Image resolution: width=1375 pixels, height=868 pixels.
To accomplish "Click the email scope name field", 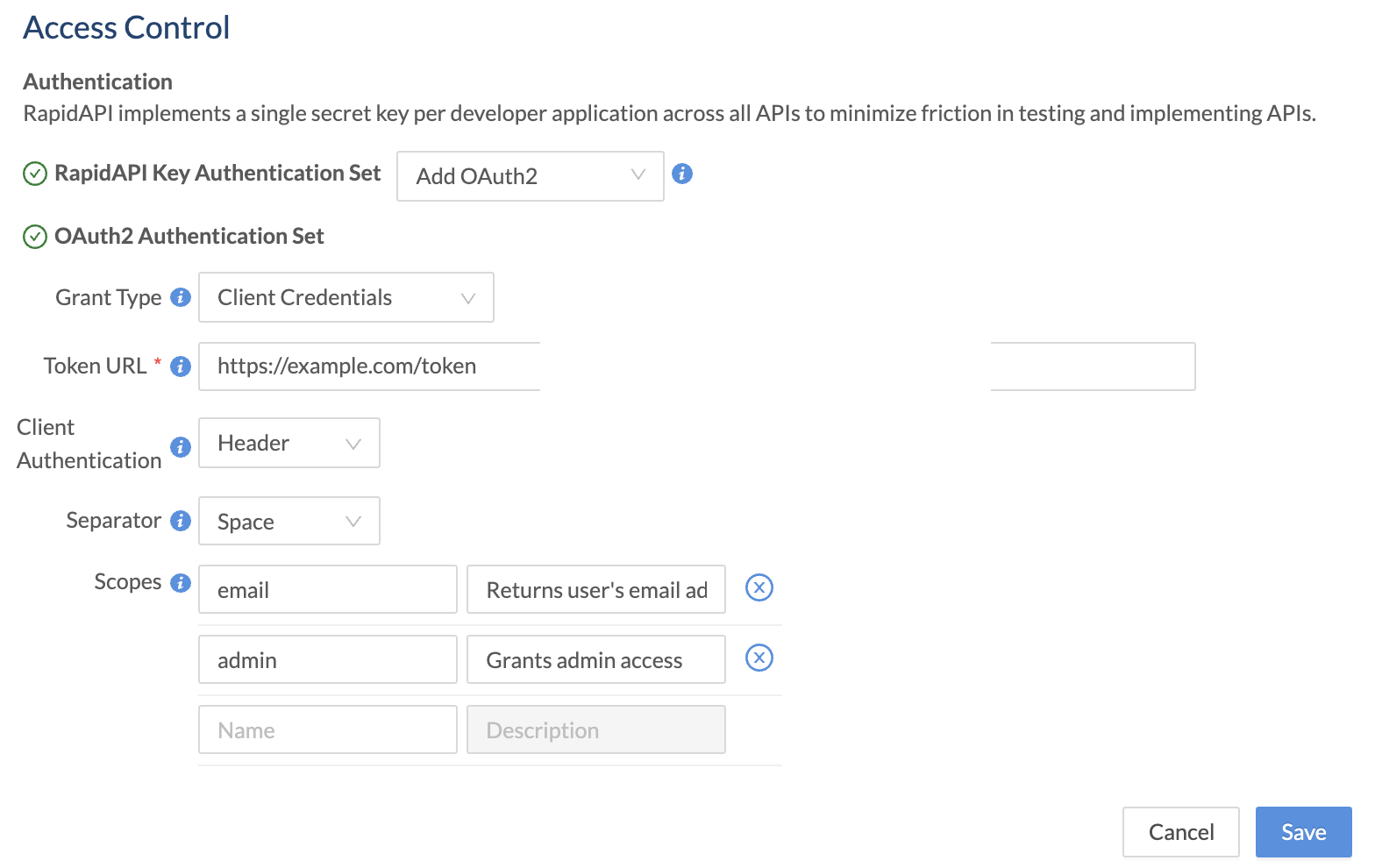I will tap(328, 589).
